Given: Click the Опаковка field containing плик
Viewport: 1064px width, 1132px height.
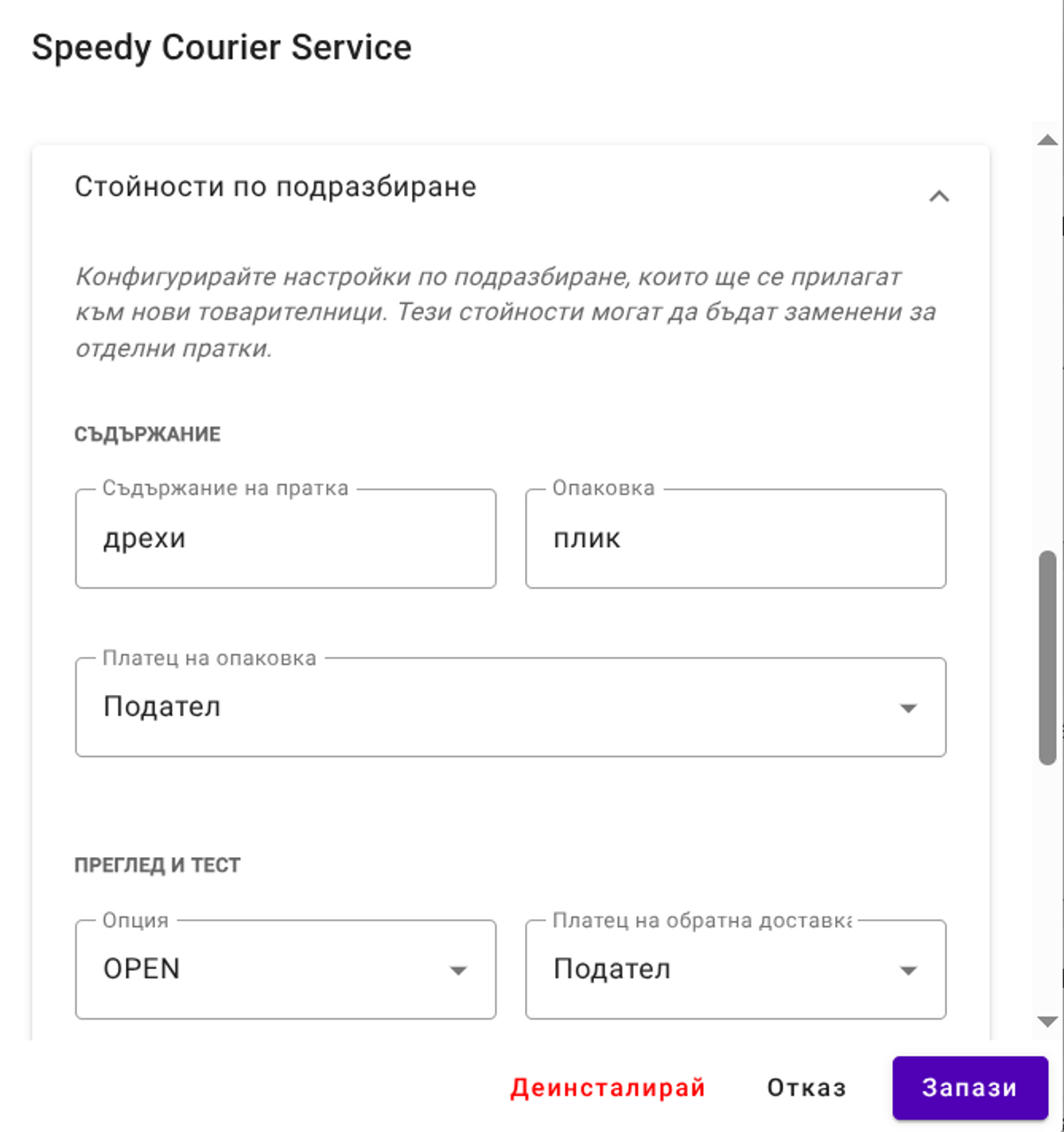Looking at the screenshot, I should [x=736, y=538].
